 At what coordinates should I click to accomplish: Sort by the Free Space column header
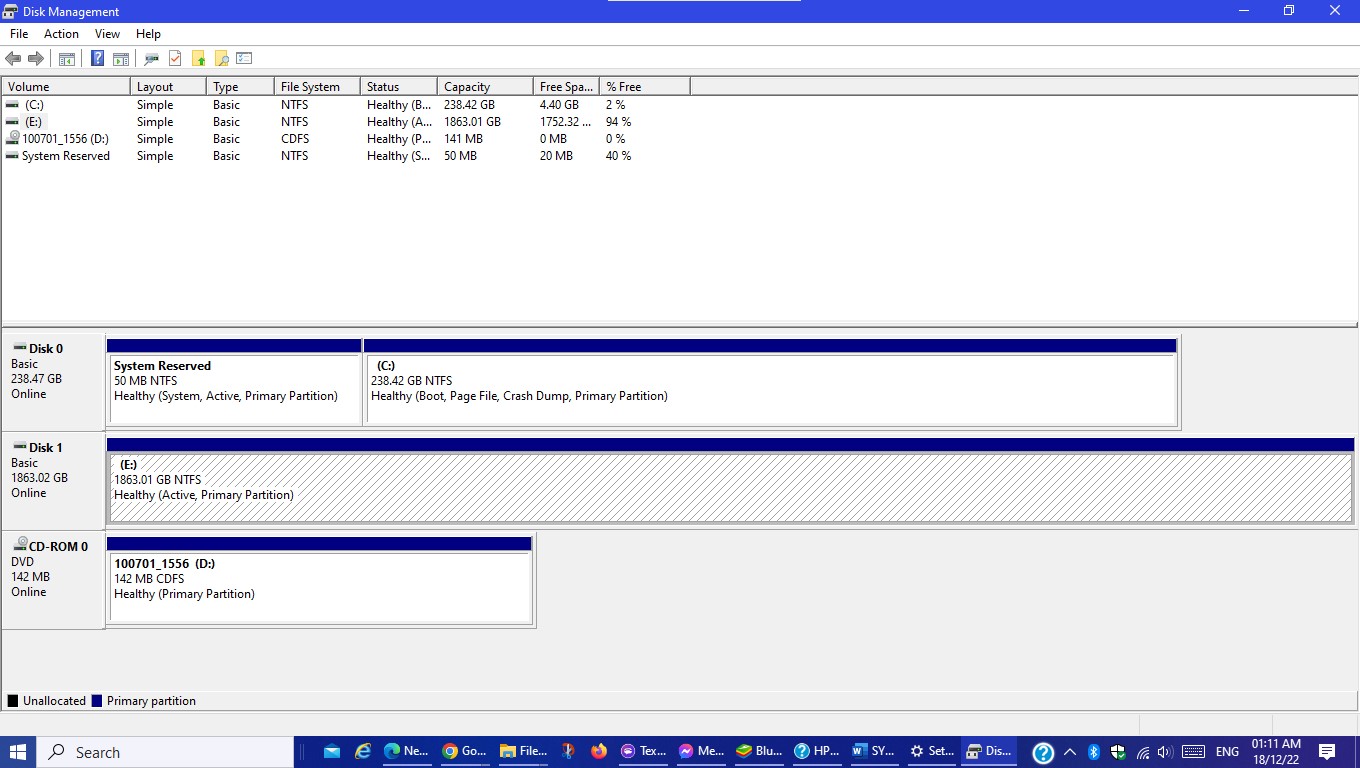pos(565,85)
